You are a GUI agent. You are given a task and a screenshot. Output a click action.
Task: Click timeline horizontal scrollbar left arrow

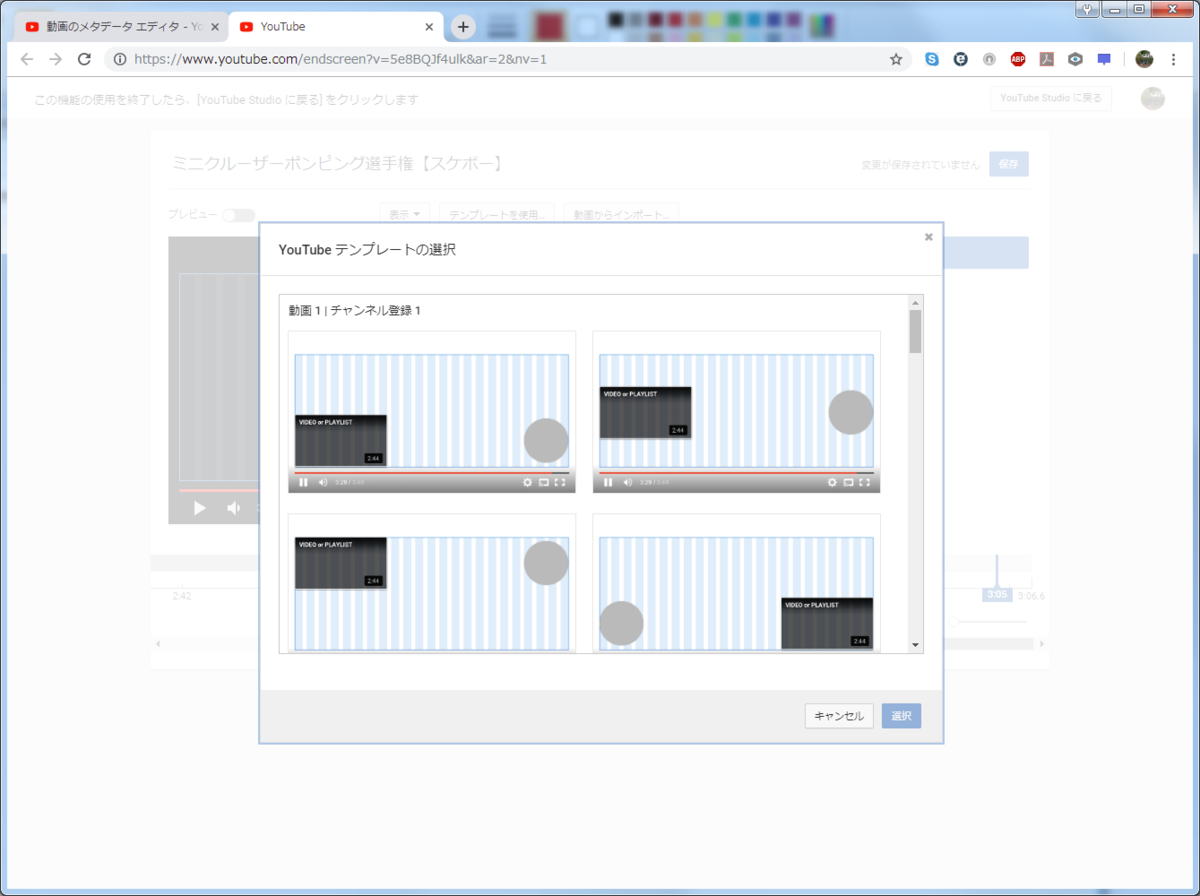157,643
